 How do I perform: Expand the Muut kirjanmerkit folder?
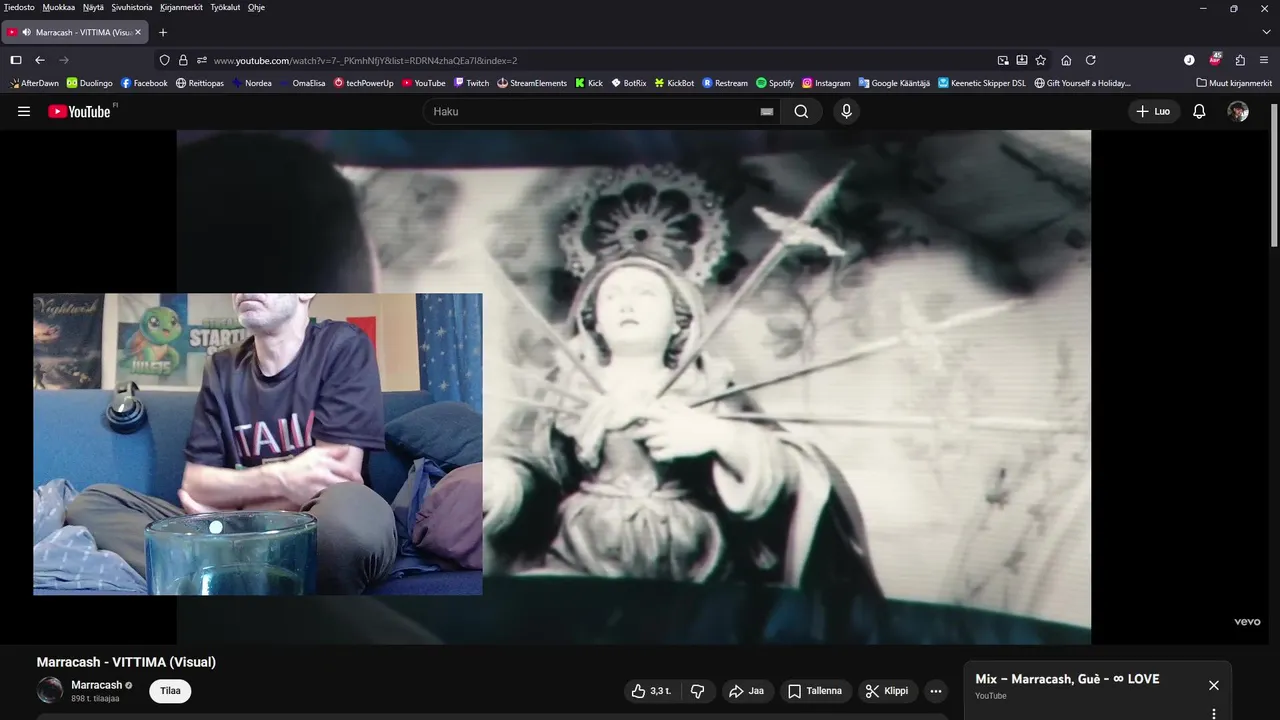(1234, 83)
